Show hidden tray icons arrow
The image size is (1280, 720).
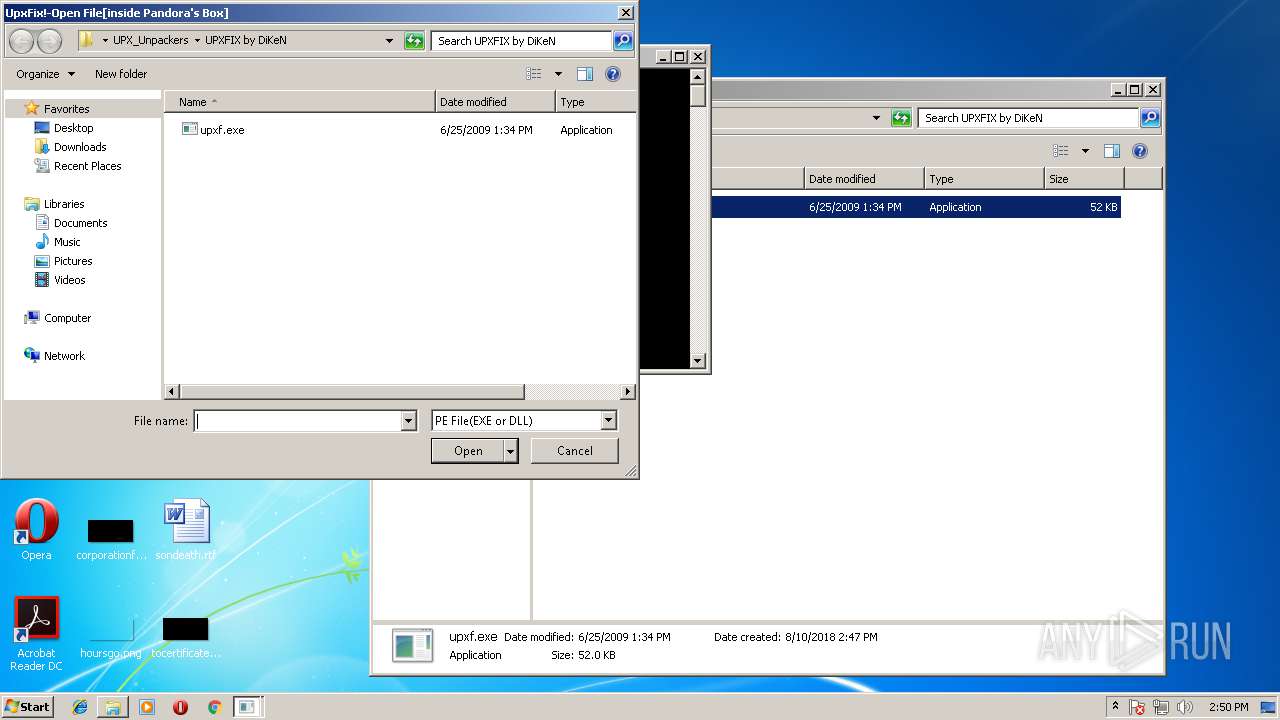click(1116, 706)
